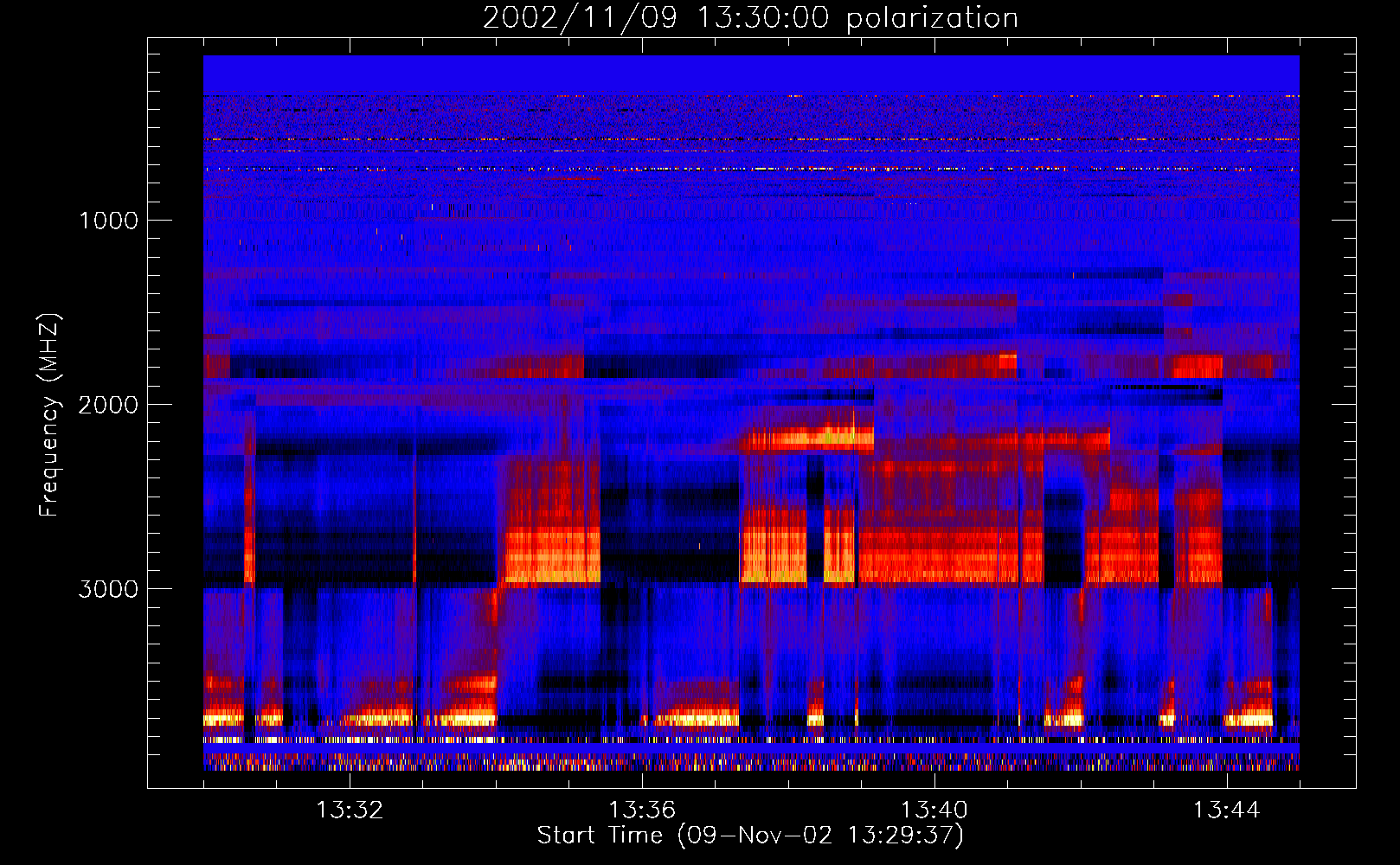Click the "Start Time (09-Nov-02 13:29:37)" axis label

click(x=750, y=836)
